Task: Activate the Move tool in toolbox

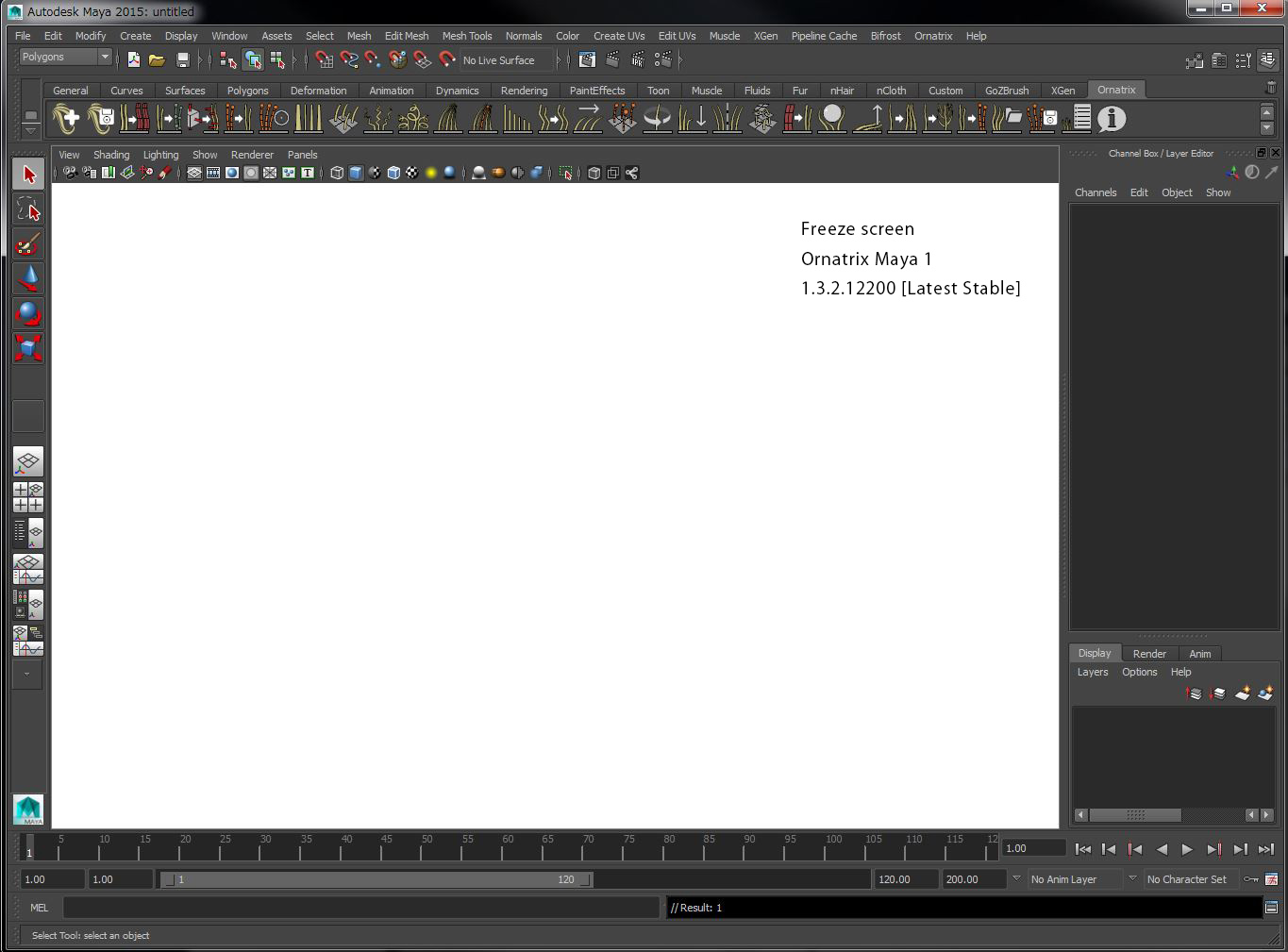Action: point(28,278)
